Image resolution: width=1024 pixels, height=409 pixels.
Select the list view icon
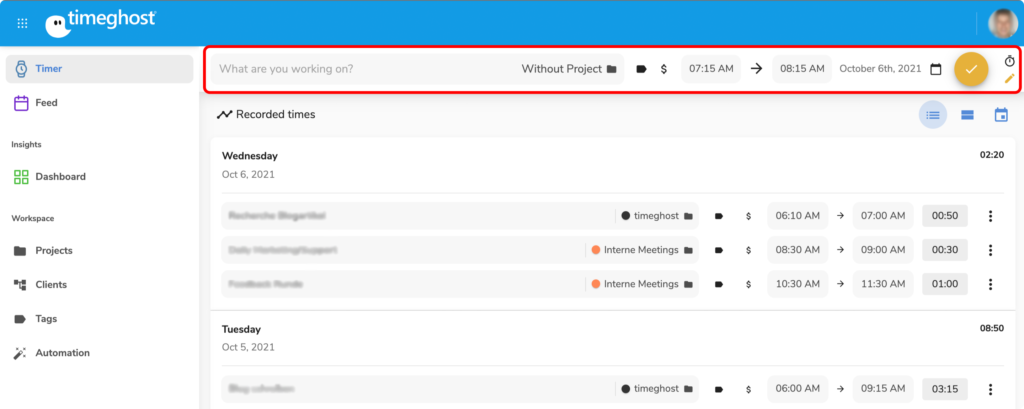coord(933,115)
